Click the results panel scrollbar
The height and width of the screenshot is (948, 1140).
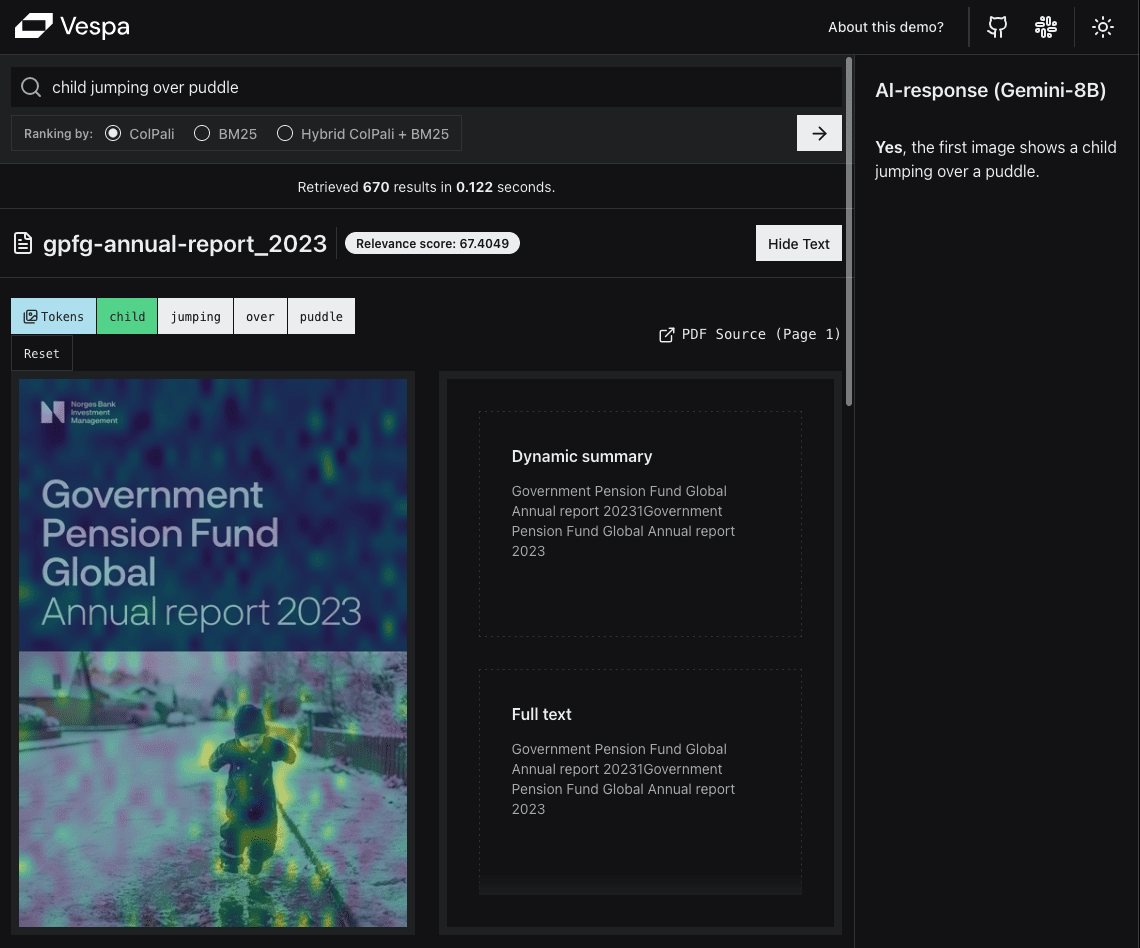pyautogui.click(x=848, y=231)
